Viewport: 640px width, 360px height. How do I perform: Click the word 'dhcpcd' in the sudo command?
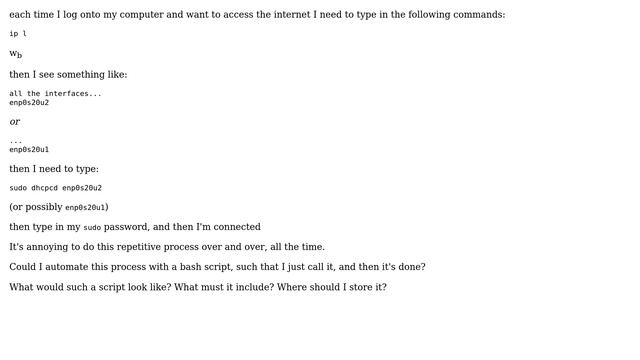[44, 188]
